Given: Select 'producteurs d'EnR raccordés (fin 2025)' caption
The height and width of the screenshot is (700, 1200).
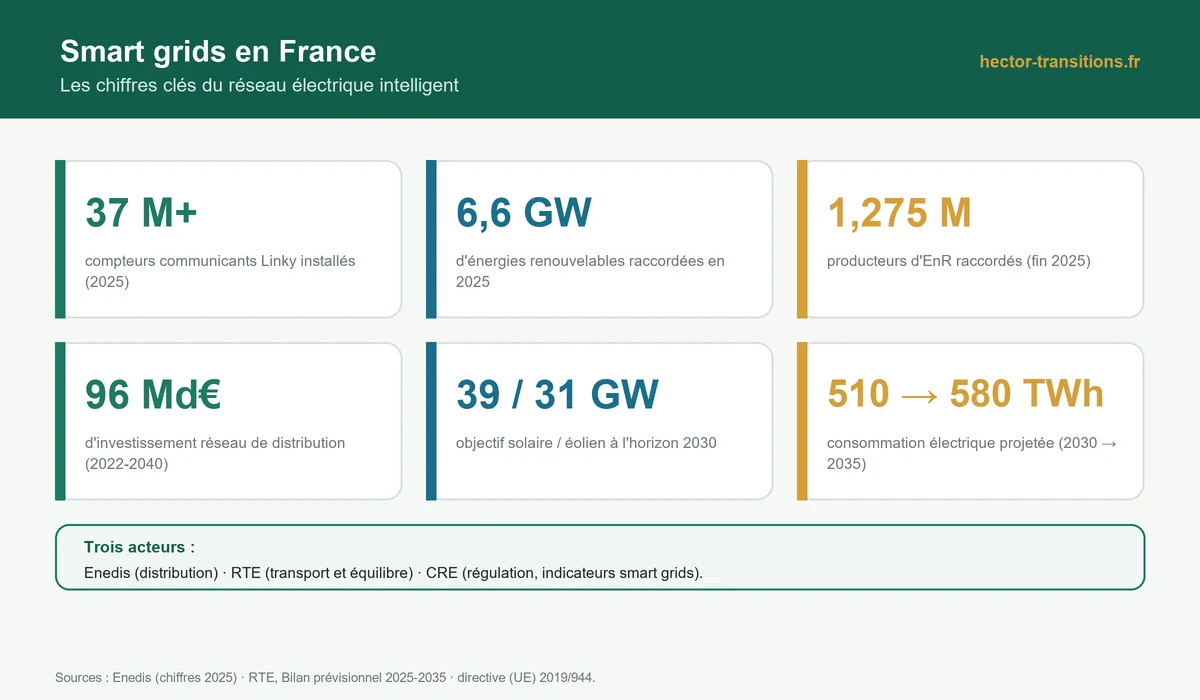Looking at the screenshot, I should (x=958, y=261).
